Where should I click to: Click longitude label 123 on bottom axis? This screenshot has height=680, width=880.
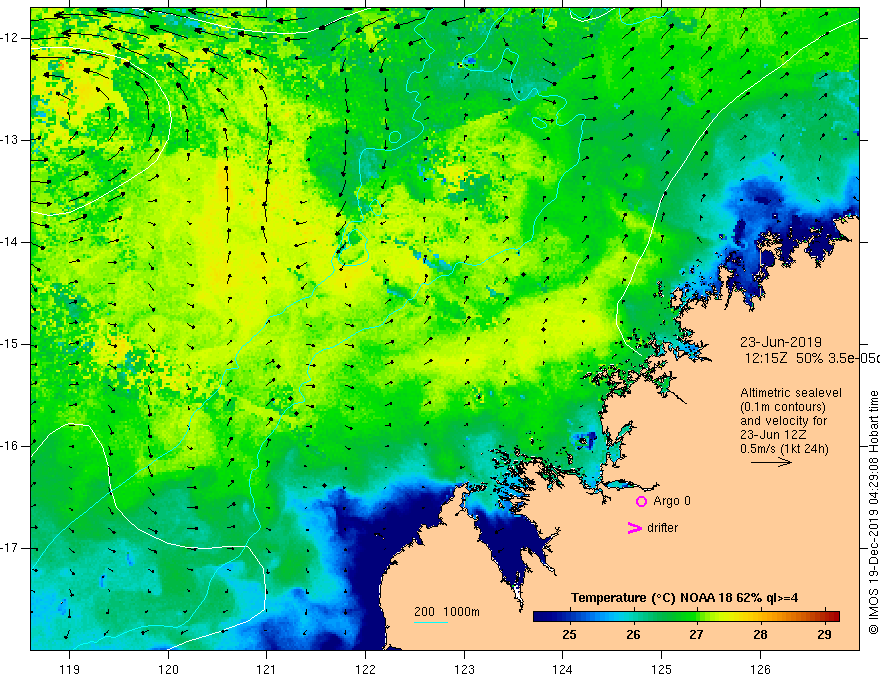(x=464, y=669)
